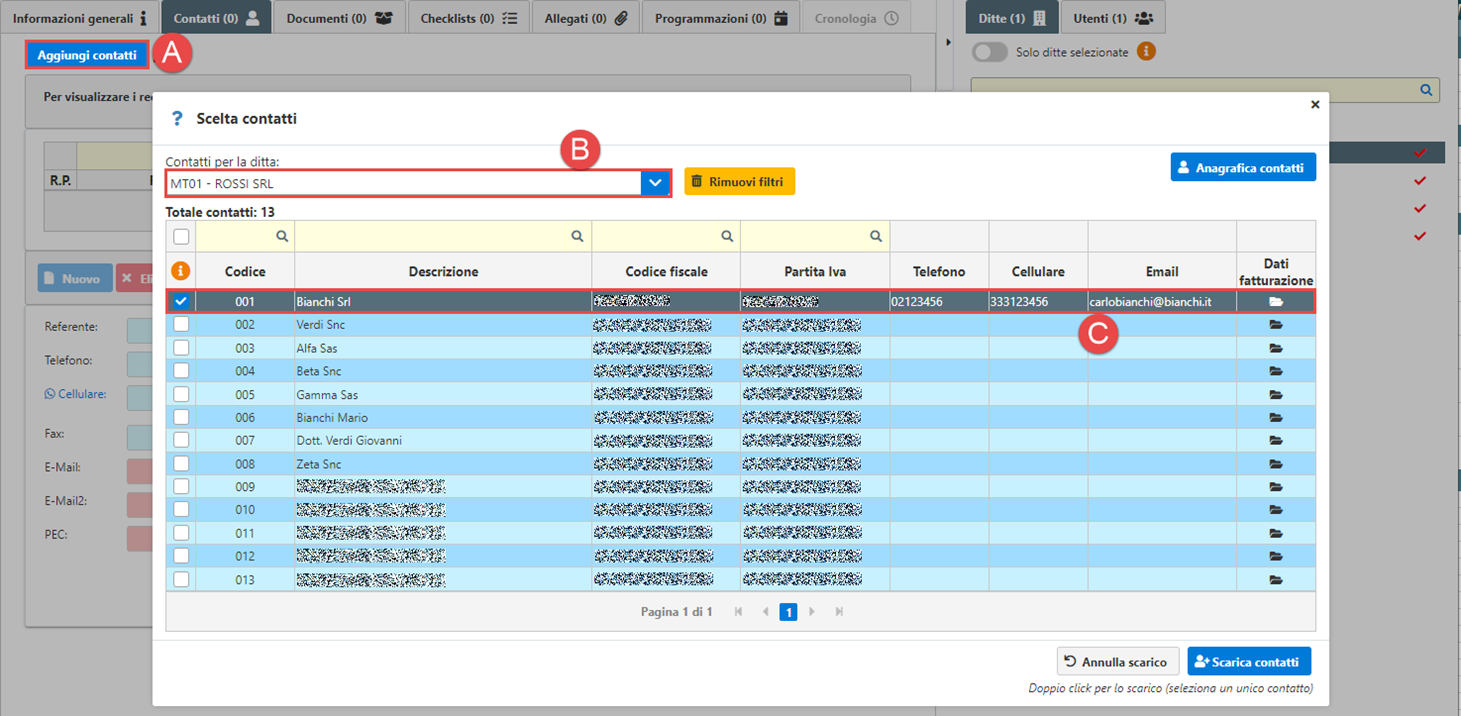Select page 1 in the pagination
The image size is (1461, 716).
pos(788,611)
